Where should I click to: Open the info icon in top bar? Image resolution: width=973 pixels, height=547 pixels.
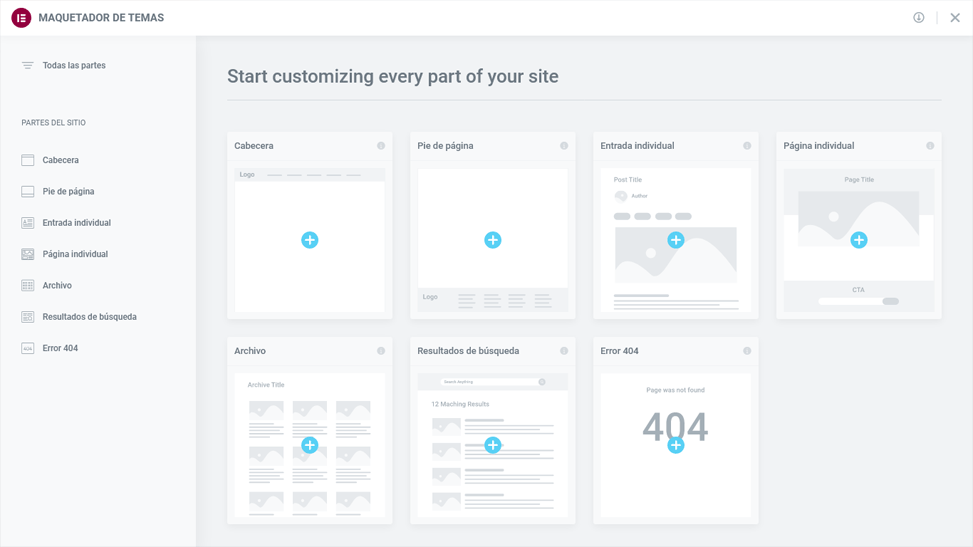click(x=918, y=18)
